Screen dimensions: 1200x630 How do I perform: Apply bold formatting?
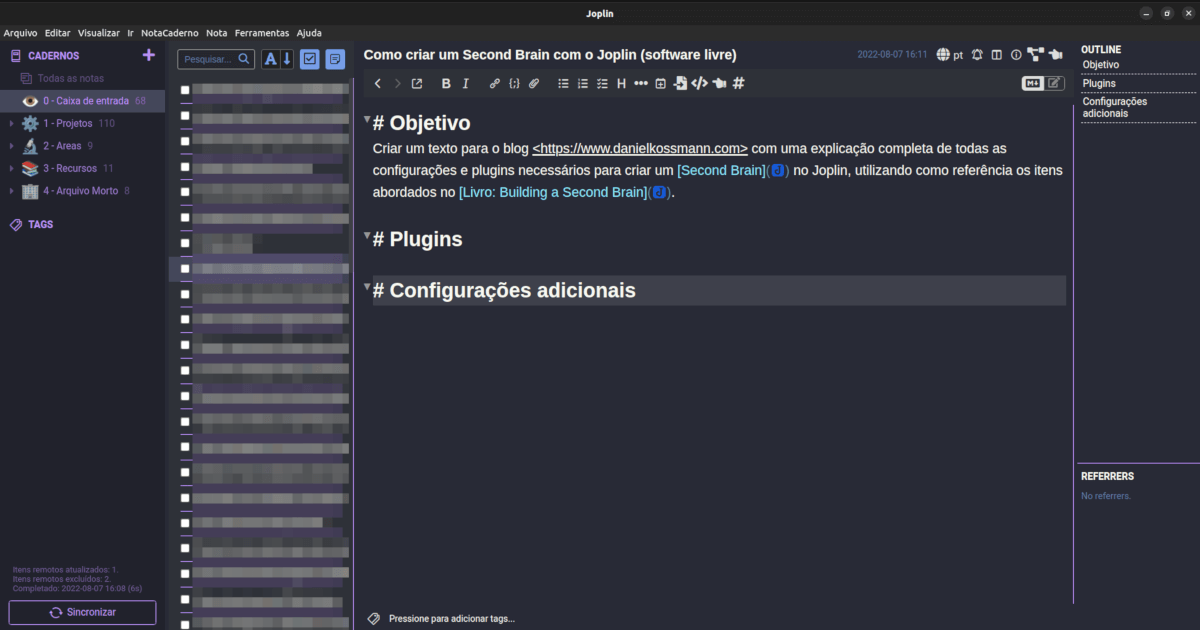(446, 84)
